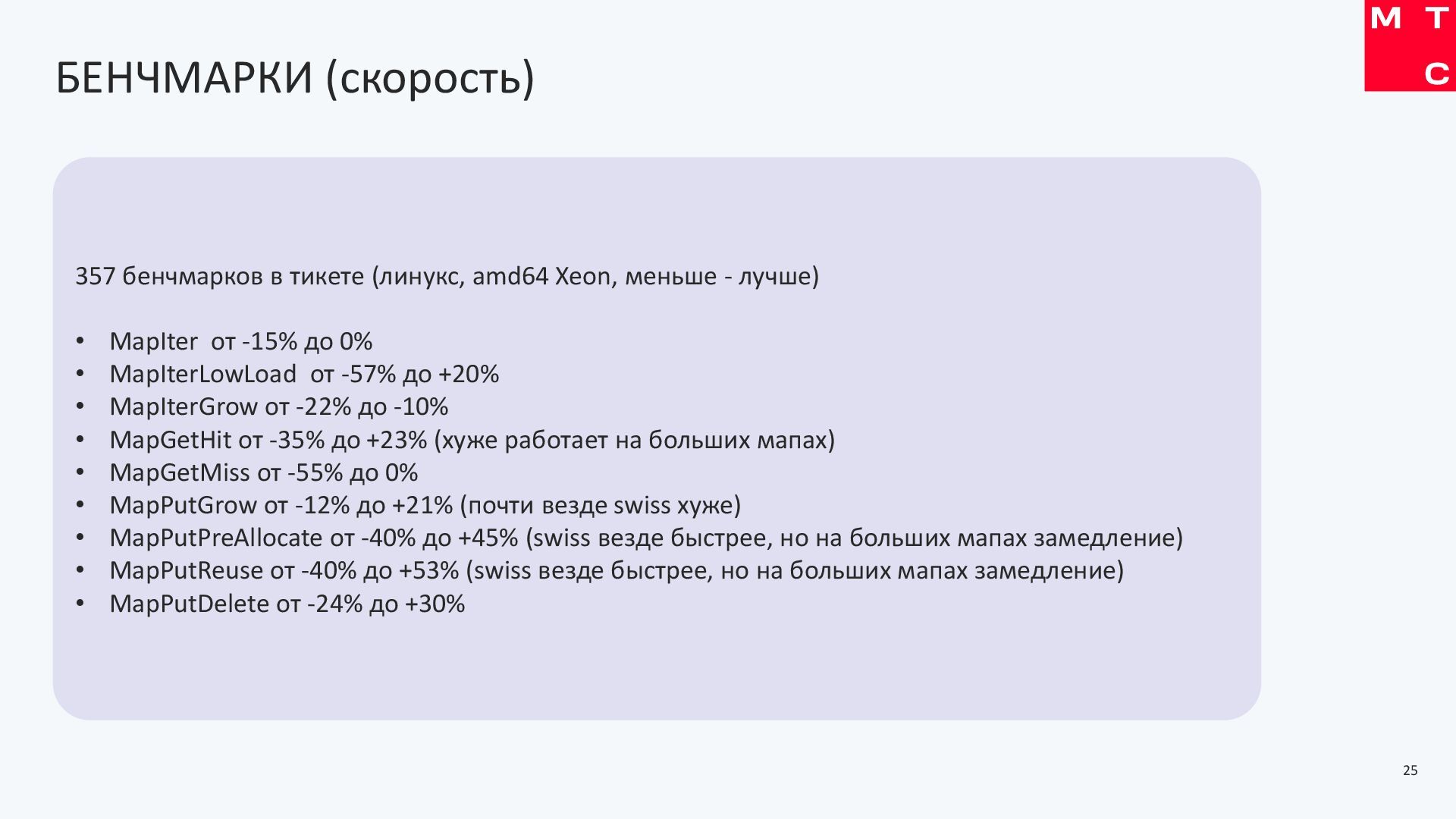The image size is (1456, 819).
Task: Click the MapIterLowLoad bullet text
Action: point(303,375)
